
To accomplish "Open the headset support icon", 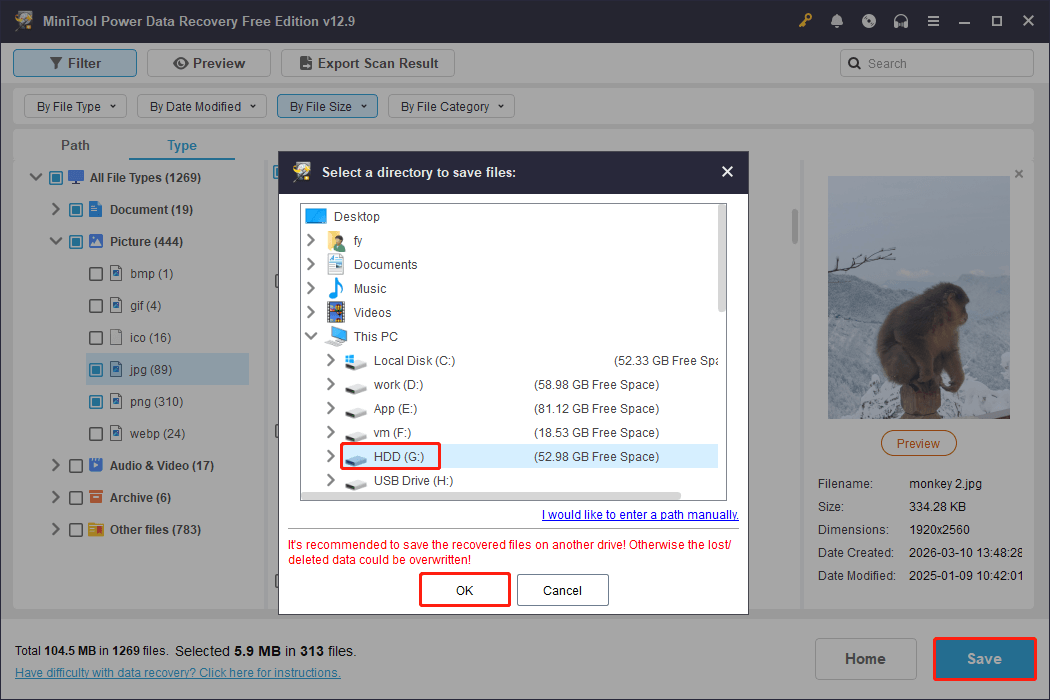I will [901, 21].
